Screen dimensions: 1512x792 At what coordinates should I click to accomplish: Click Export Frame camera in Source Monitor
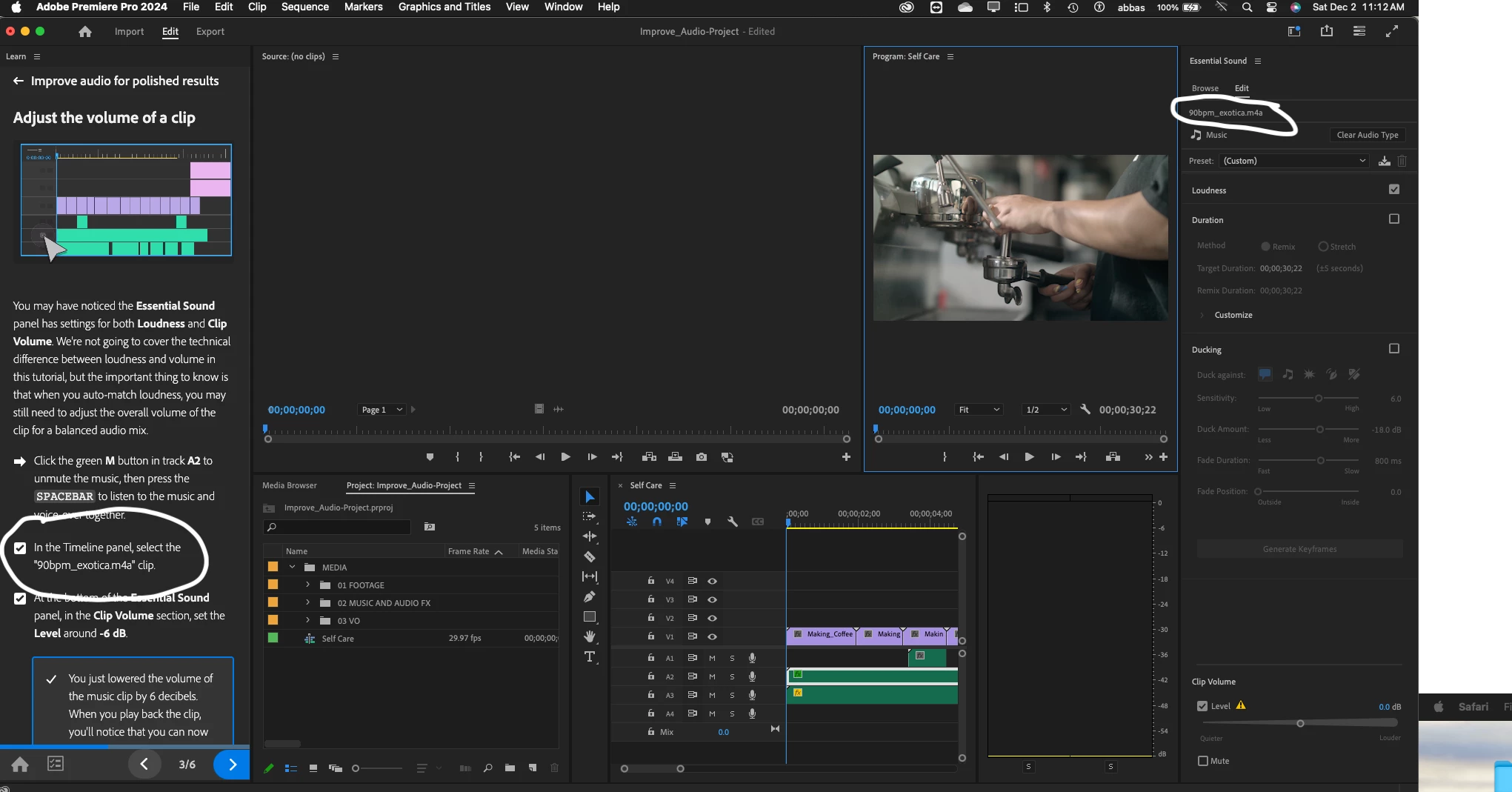click(x=702, y=457)
